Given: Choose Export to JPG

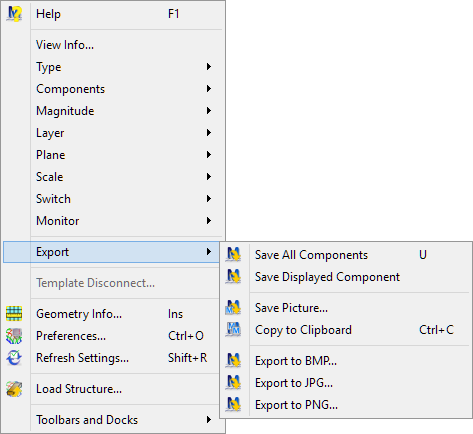Looking at the screenshot, I should (x=346, y=383).
